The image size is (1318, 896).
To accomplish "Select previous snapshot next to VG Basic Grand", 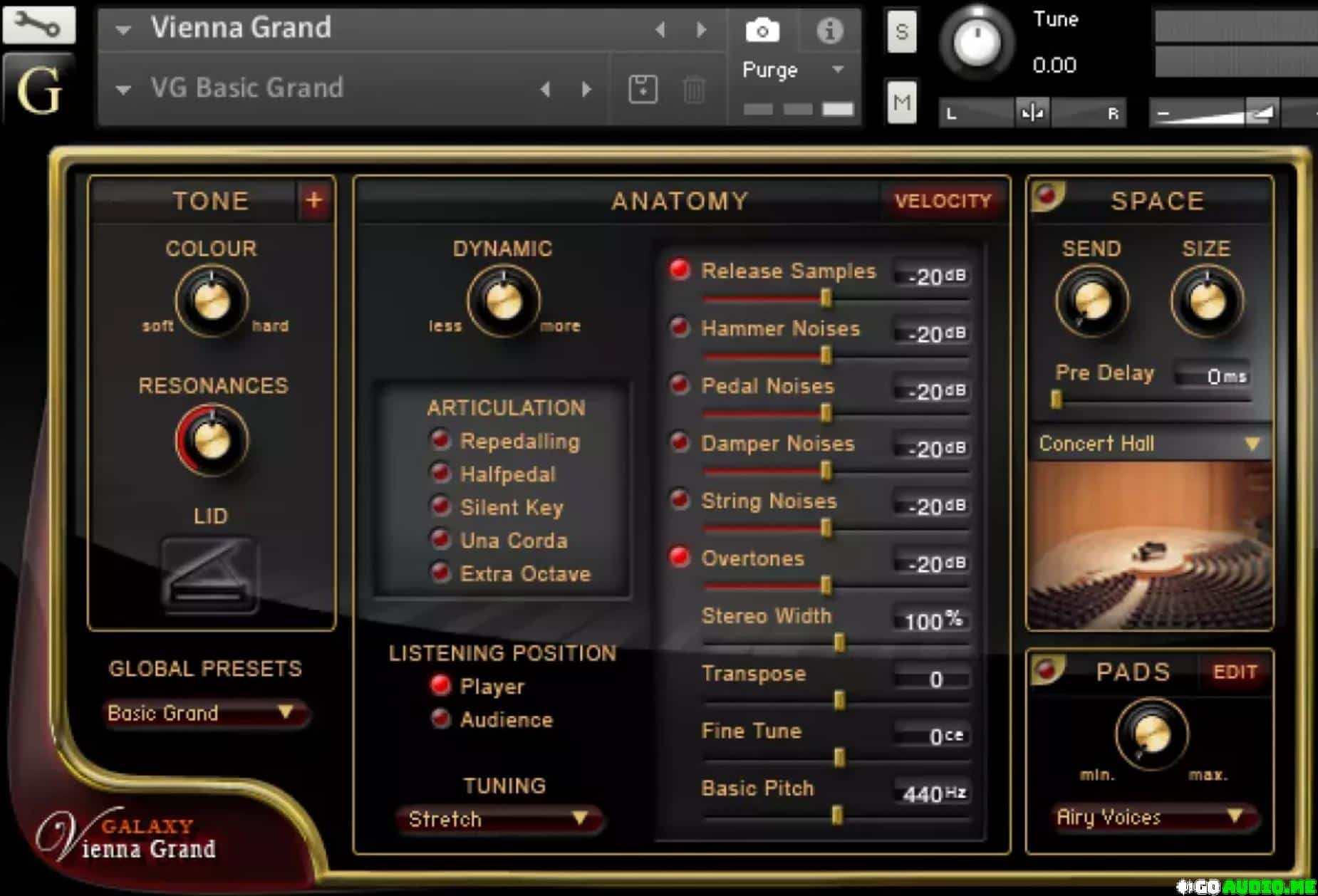I will point(546,90).
